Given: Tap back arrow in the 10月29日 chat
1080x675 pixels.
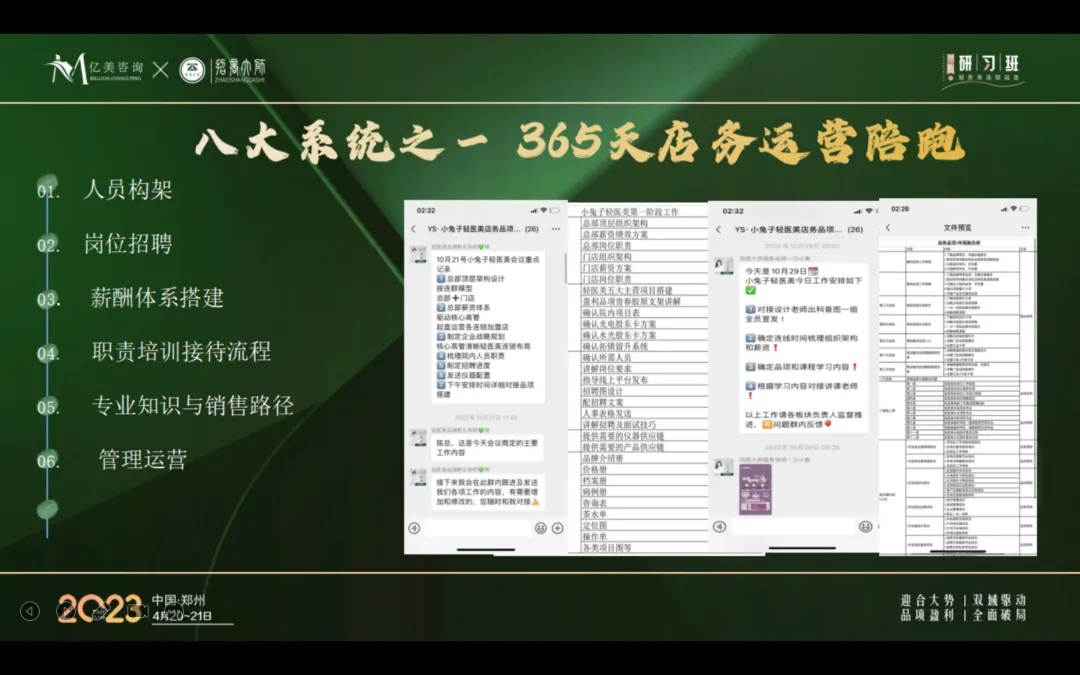Looking at the screenshot, I should [x=718, y=229].
